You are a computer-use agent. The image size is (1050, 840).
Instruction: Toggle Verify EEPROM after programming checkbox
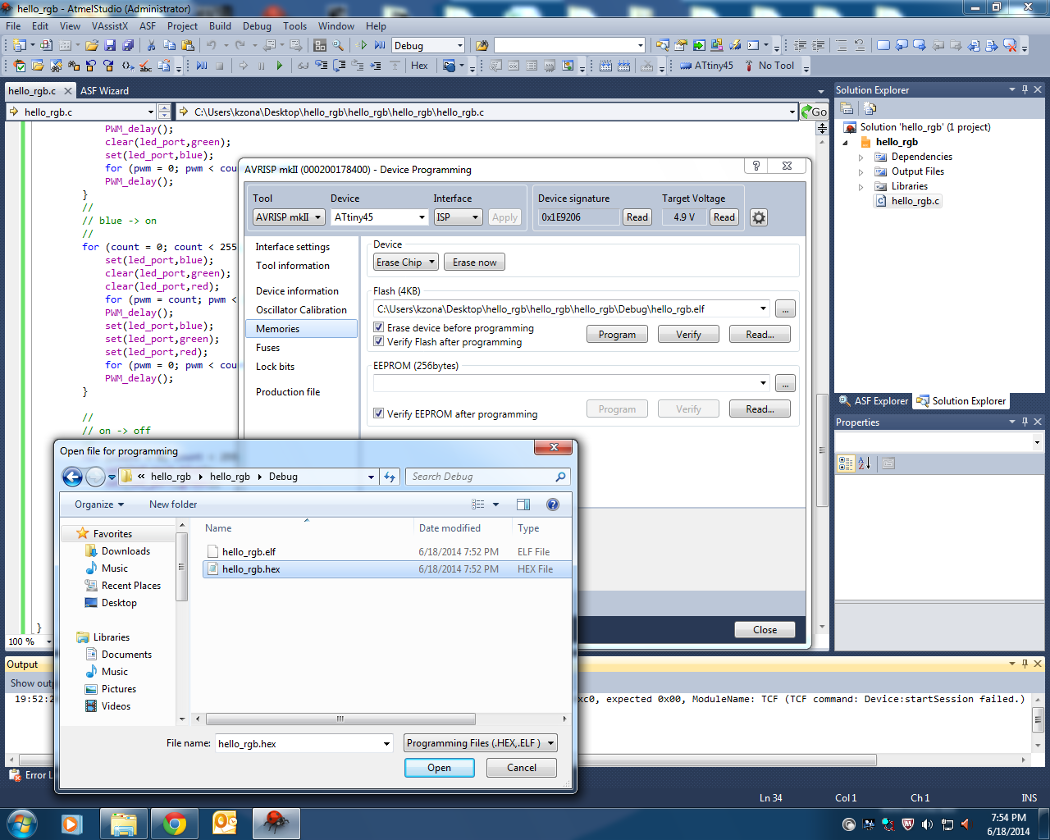click(x=379, y=413)
